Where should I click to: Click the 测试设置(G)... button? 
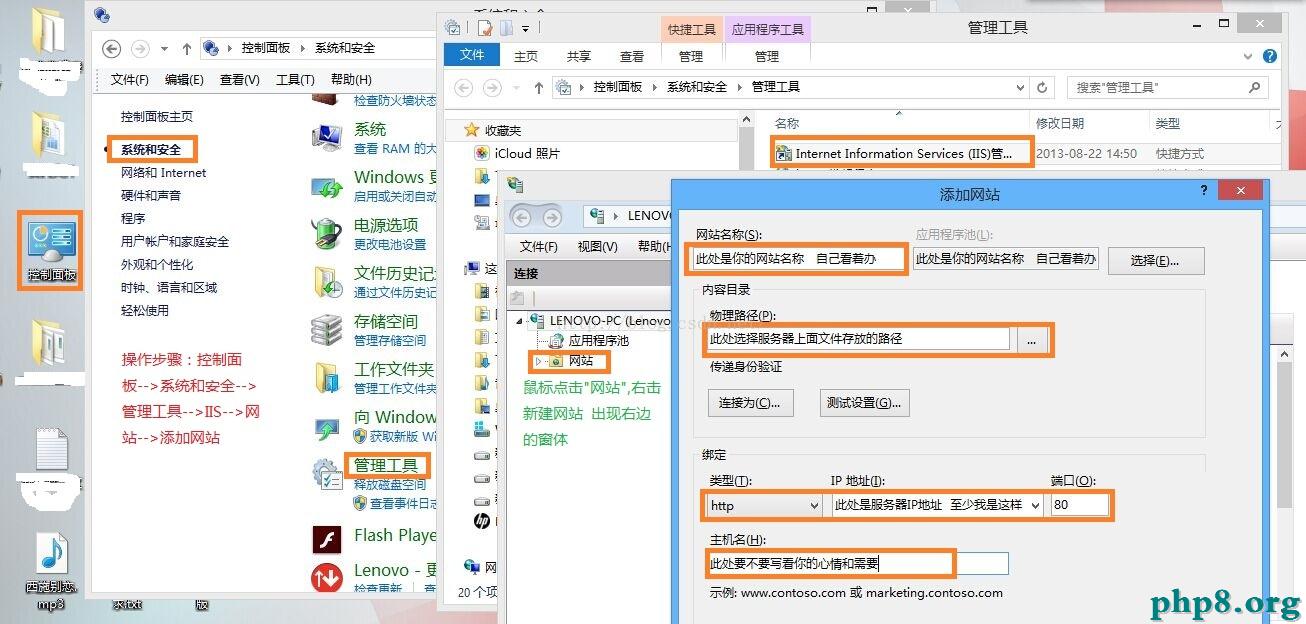coord(863,403)
